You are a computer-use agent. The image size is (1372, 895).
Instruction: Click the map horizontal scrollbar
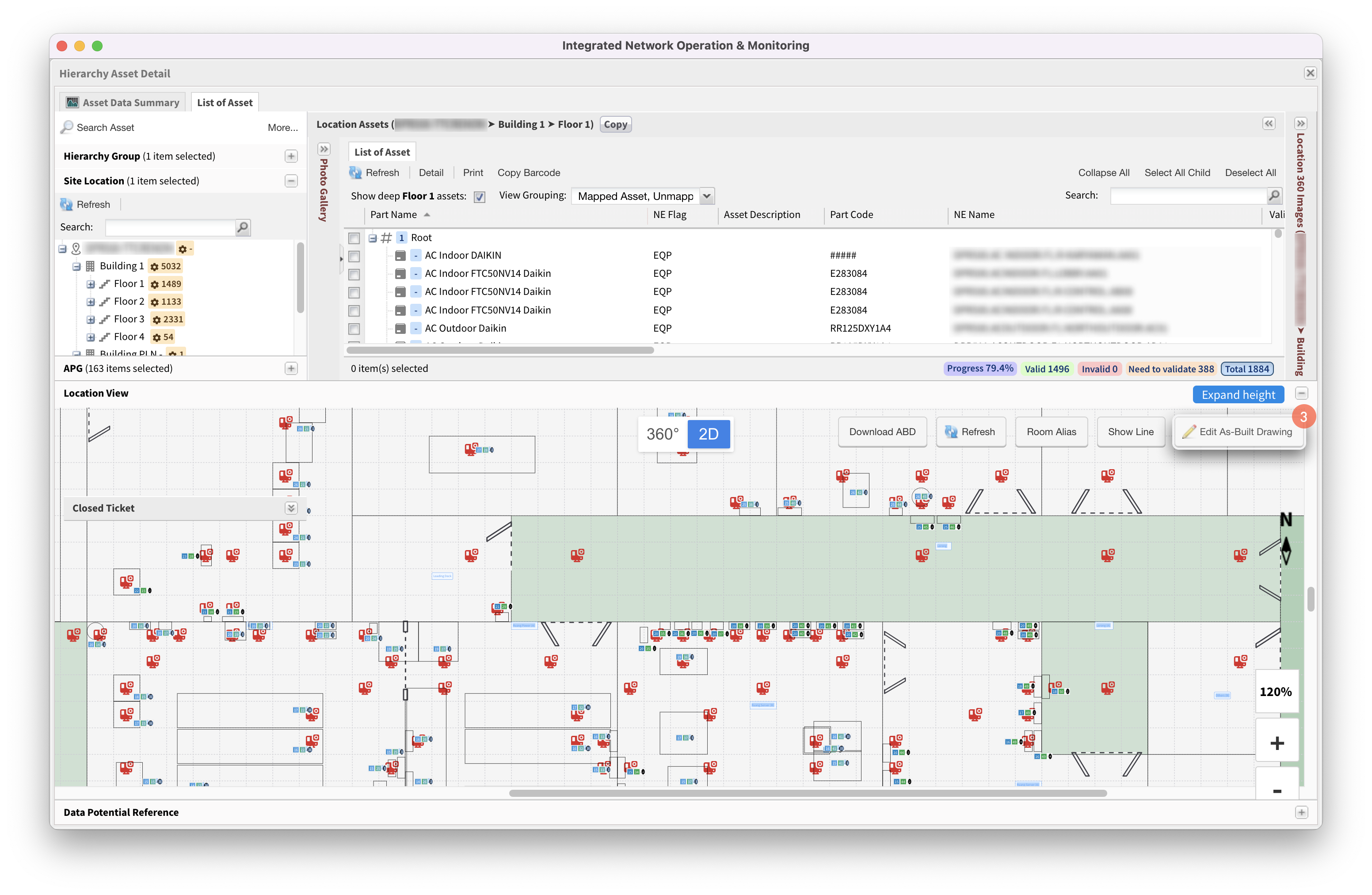click(808, 793)
